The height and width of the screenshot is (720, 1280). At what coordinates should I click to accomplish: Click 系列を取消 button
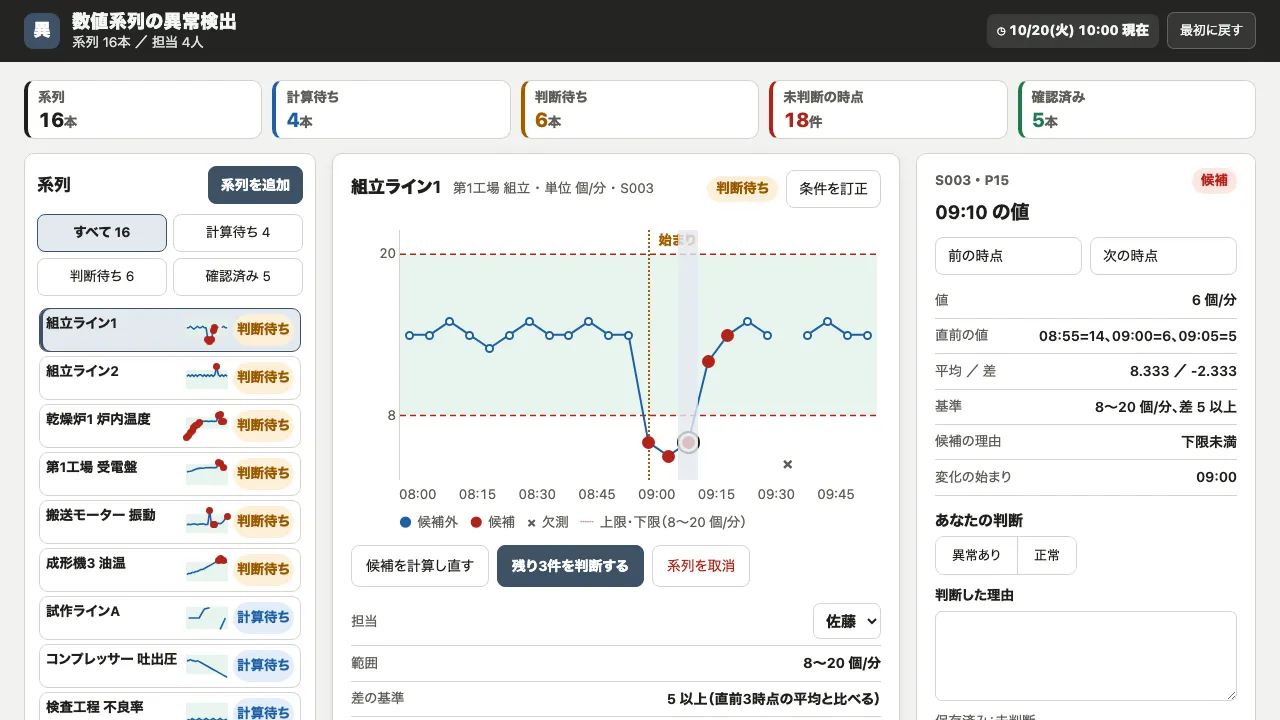point(701,566)
